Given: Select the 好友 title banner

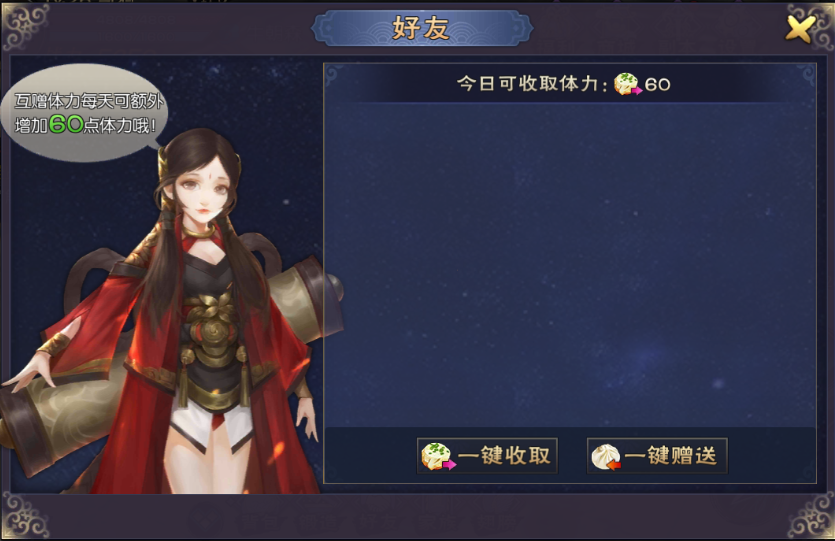Looking at the screenshot, I should coord(421,28).
